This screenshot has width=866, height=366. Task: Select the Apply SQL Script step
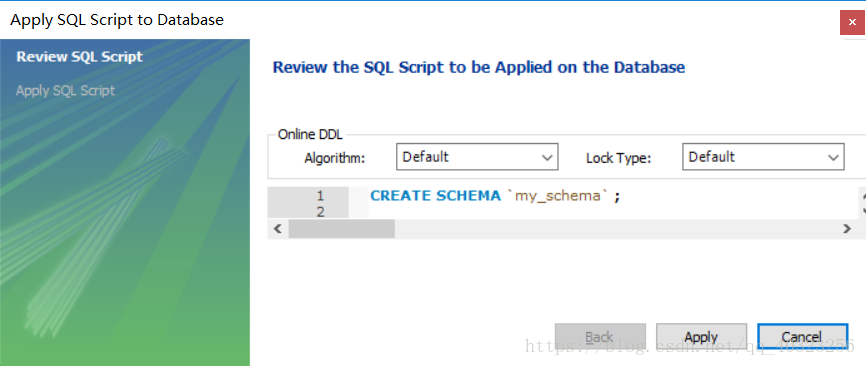pos(66,91)
